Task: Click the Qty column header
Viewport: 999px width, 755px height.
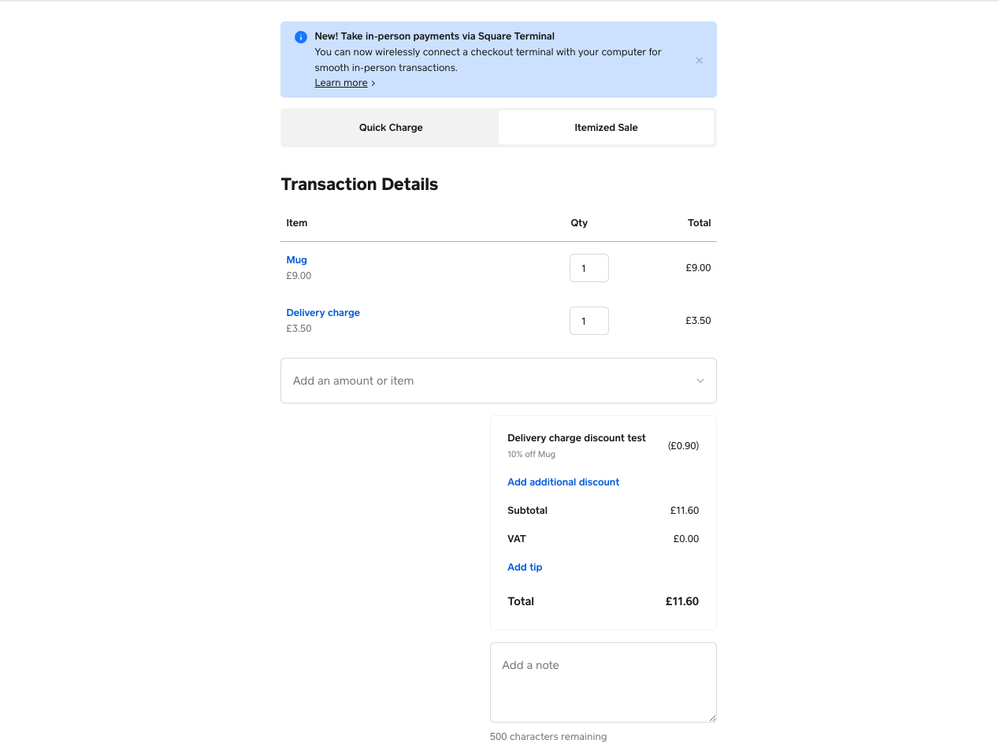Action: point(579,223)
